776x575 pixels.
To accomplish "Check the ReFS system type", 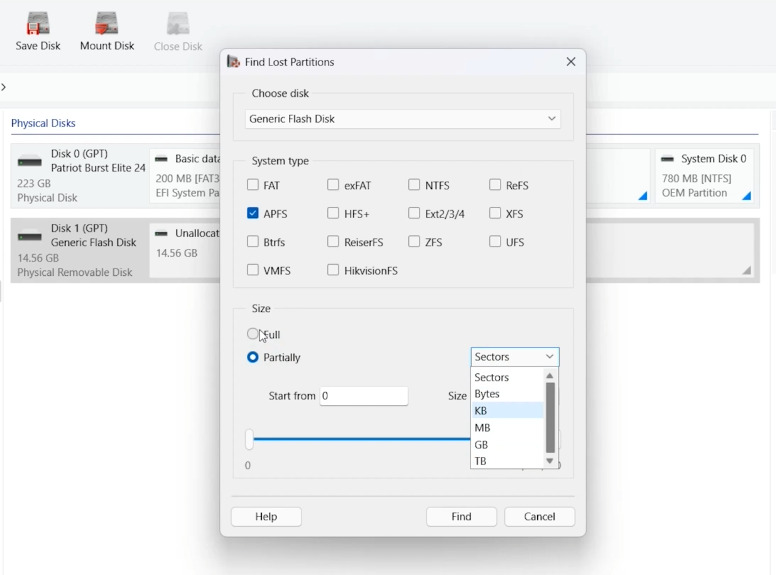I will pos(495,185).
